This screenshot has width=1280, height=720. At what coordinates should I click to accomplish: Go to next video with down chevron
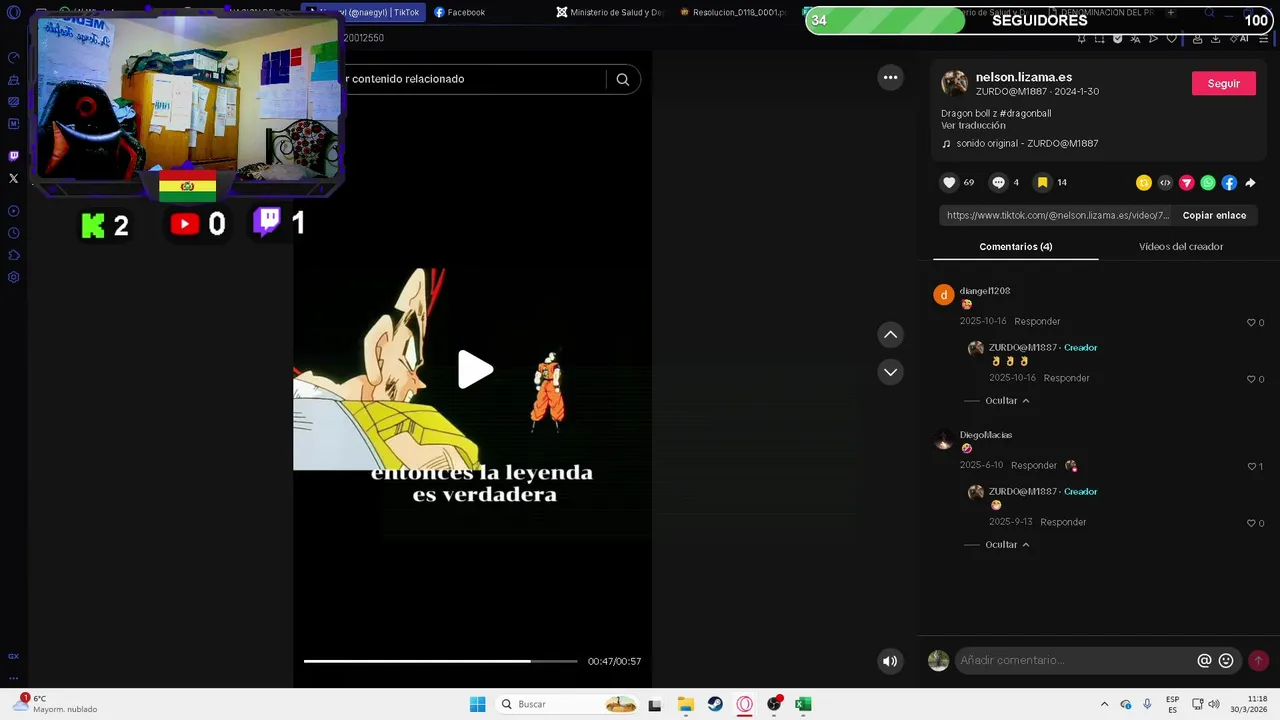point(890,372)
